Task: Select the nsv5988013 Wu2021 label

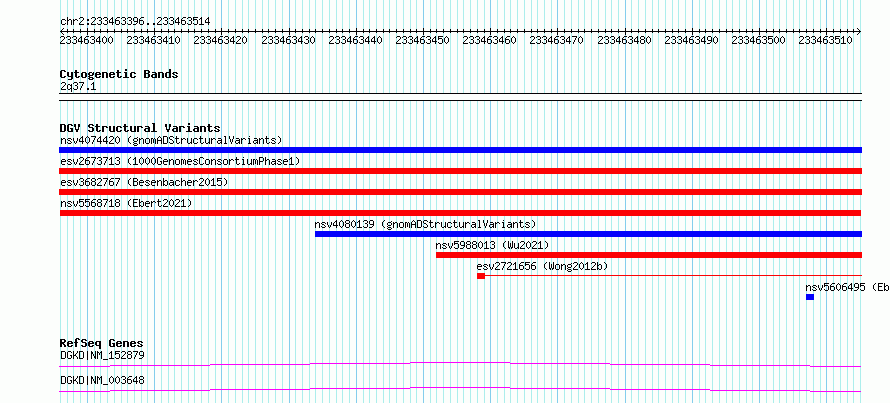Action: tap(492, 245)
